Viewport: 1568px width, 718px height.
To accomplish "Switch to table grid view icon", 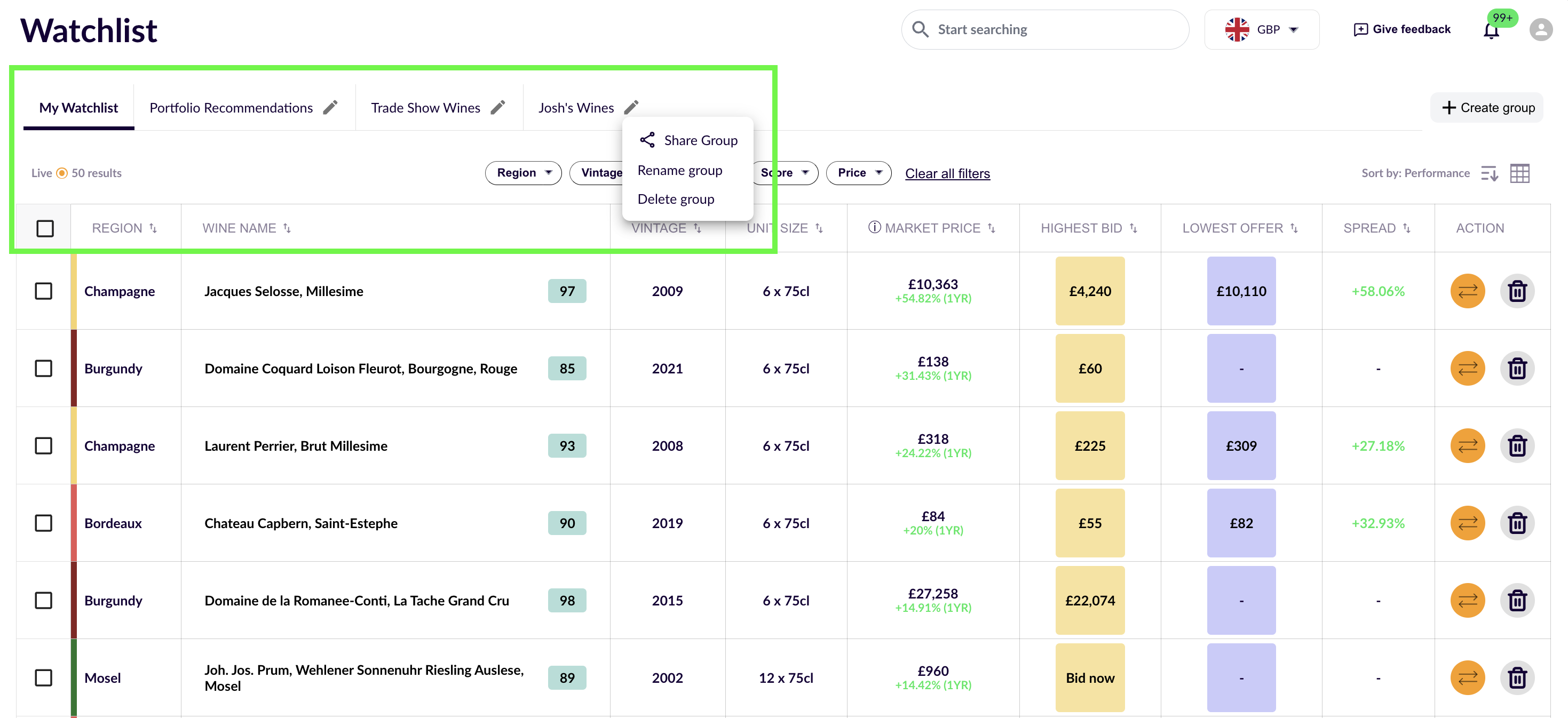I will tap(1520, 173).
